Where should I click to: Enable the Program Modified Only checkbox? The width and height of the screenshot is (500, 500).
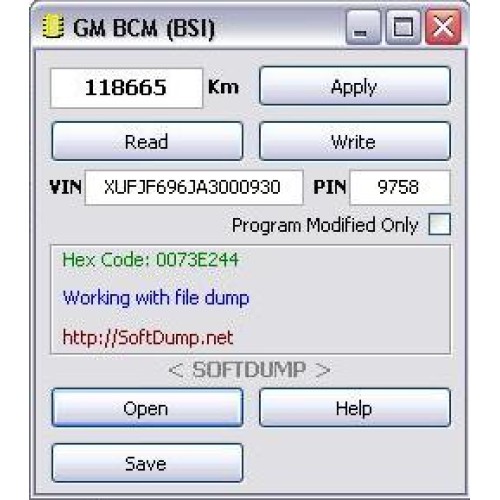(x=439, y=224)
